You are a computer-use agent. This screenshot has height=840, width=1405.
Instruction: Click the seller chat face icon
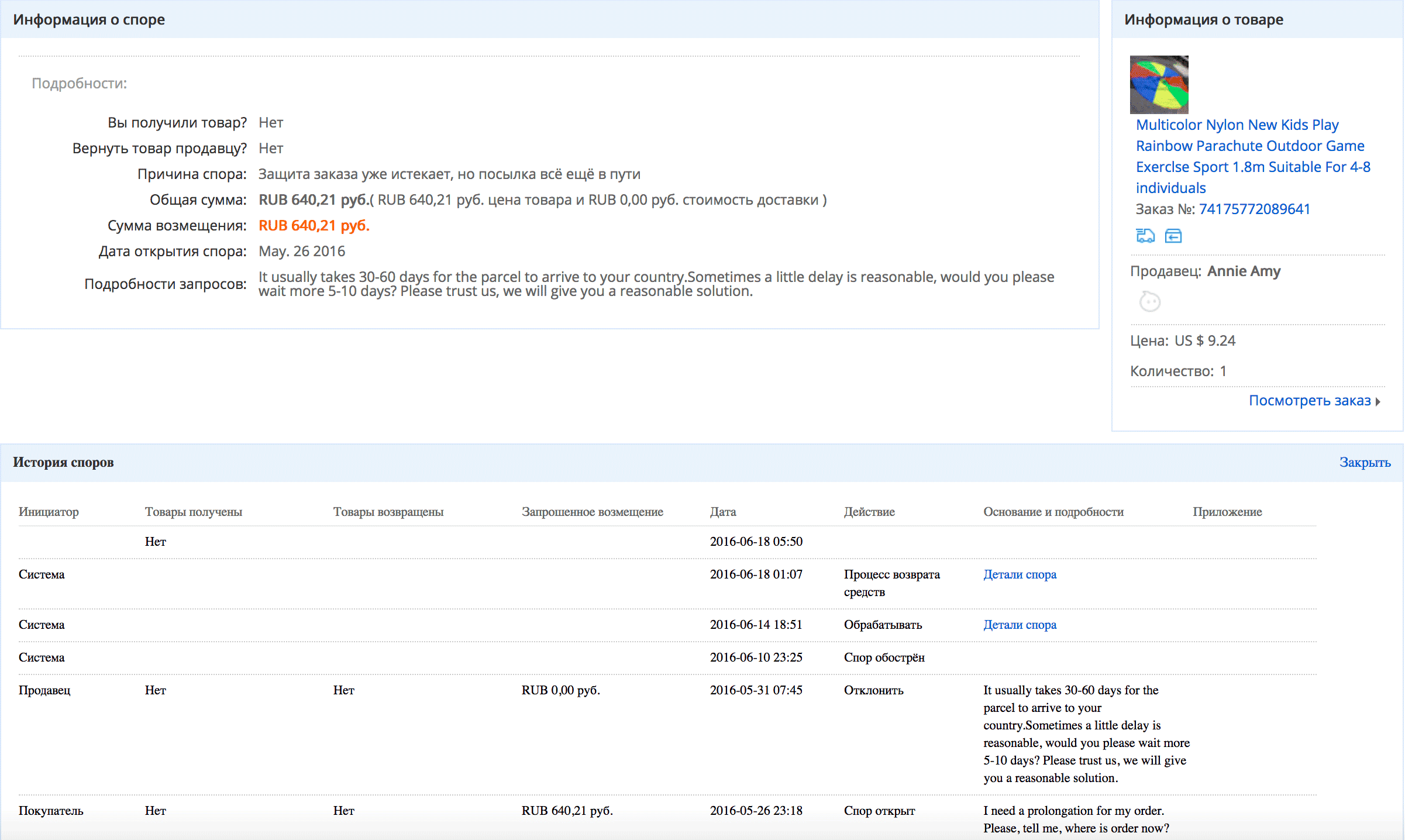1150,302
